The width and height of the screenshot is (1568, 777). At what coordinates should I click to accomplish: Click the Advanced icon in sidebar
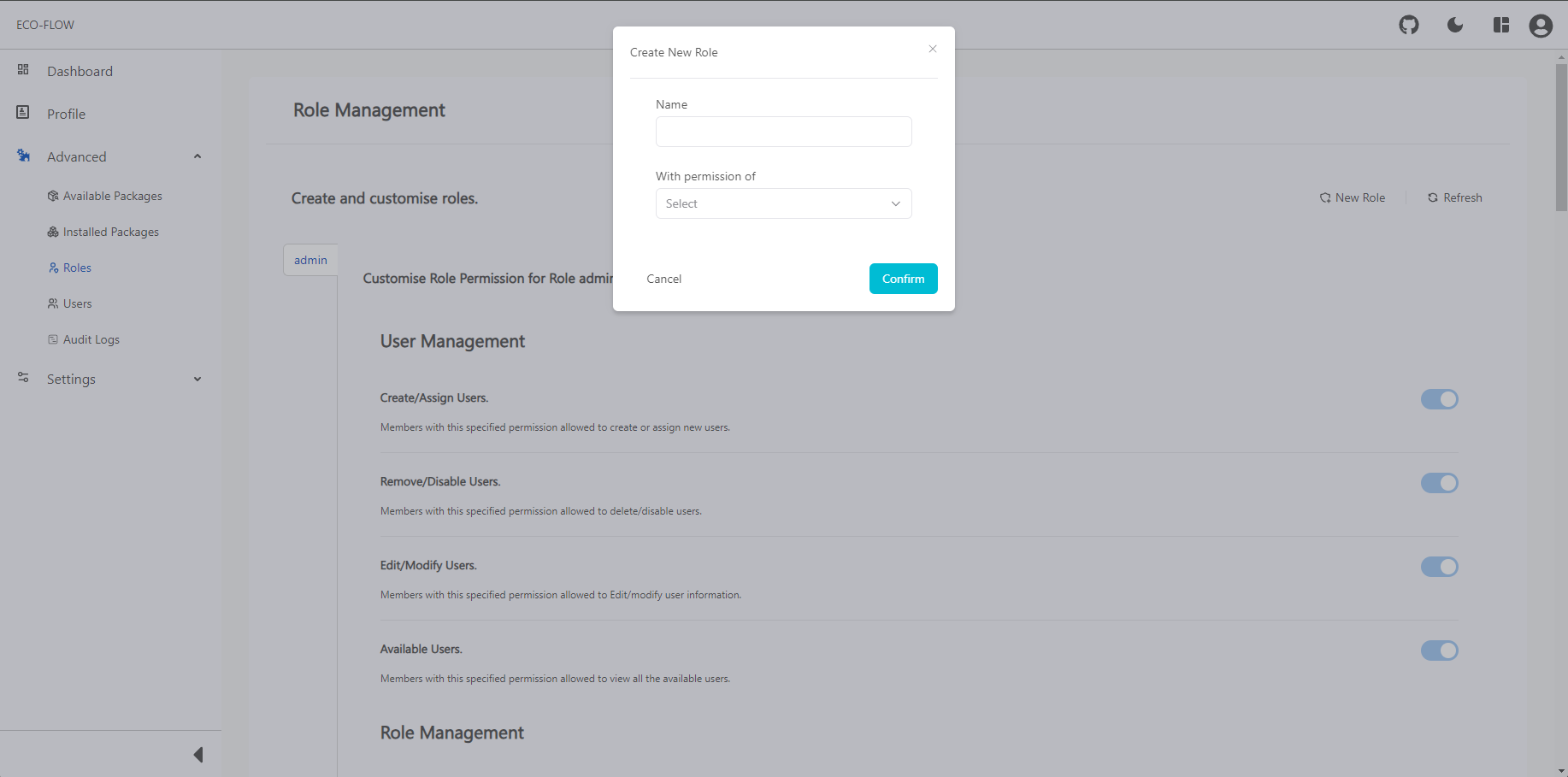click(x=23, y=156)
